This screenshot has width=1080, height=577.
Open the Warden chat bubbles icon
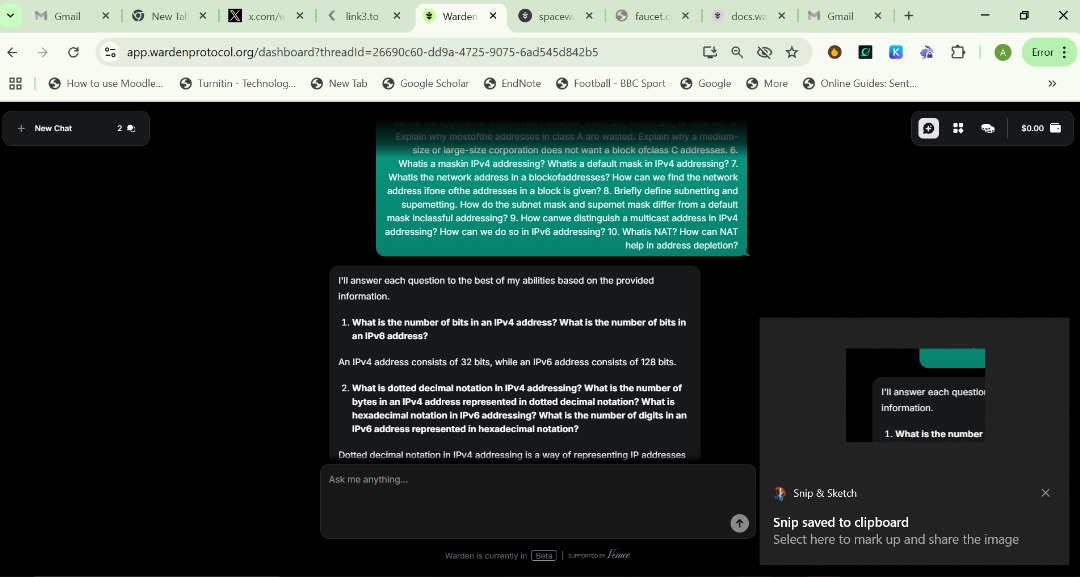click(988, 128)
